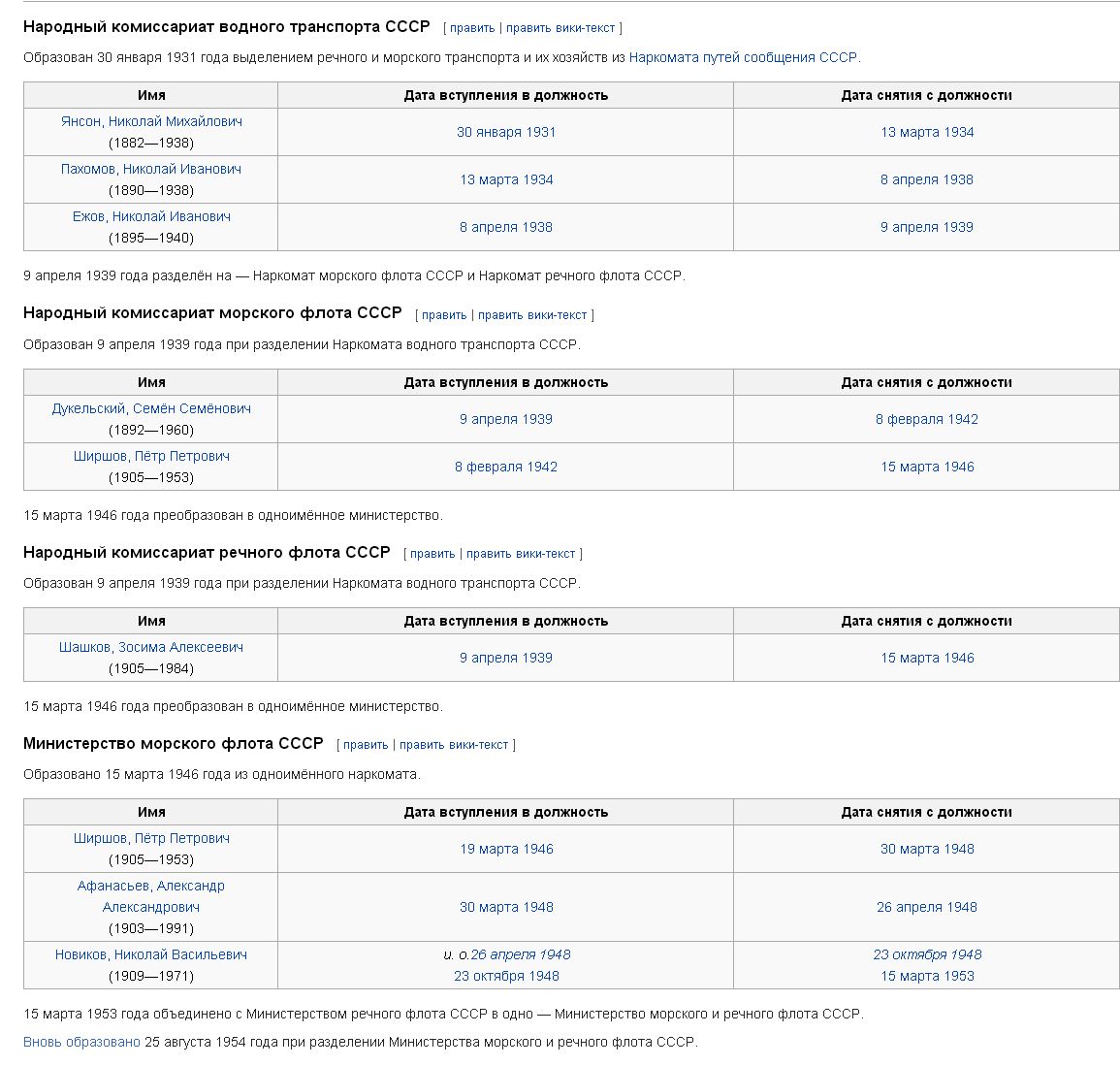This screenshot has width=1120, height=1066.
Task: Click "править вики-текст" for Наркомат морского флота
Action: [x=532, y=315]
